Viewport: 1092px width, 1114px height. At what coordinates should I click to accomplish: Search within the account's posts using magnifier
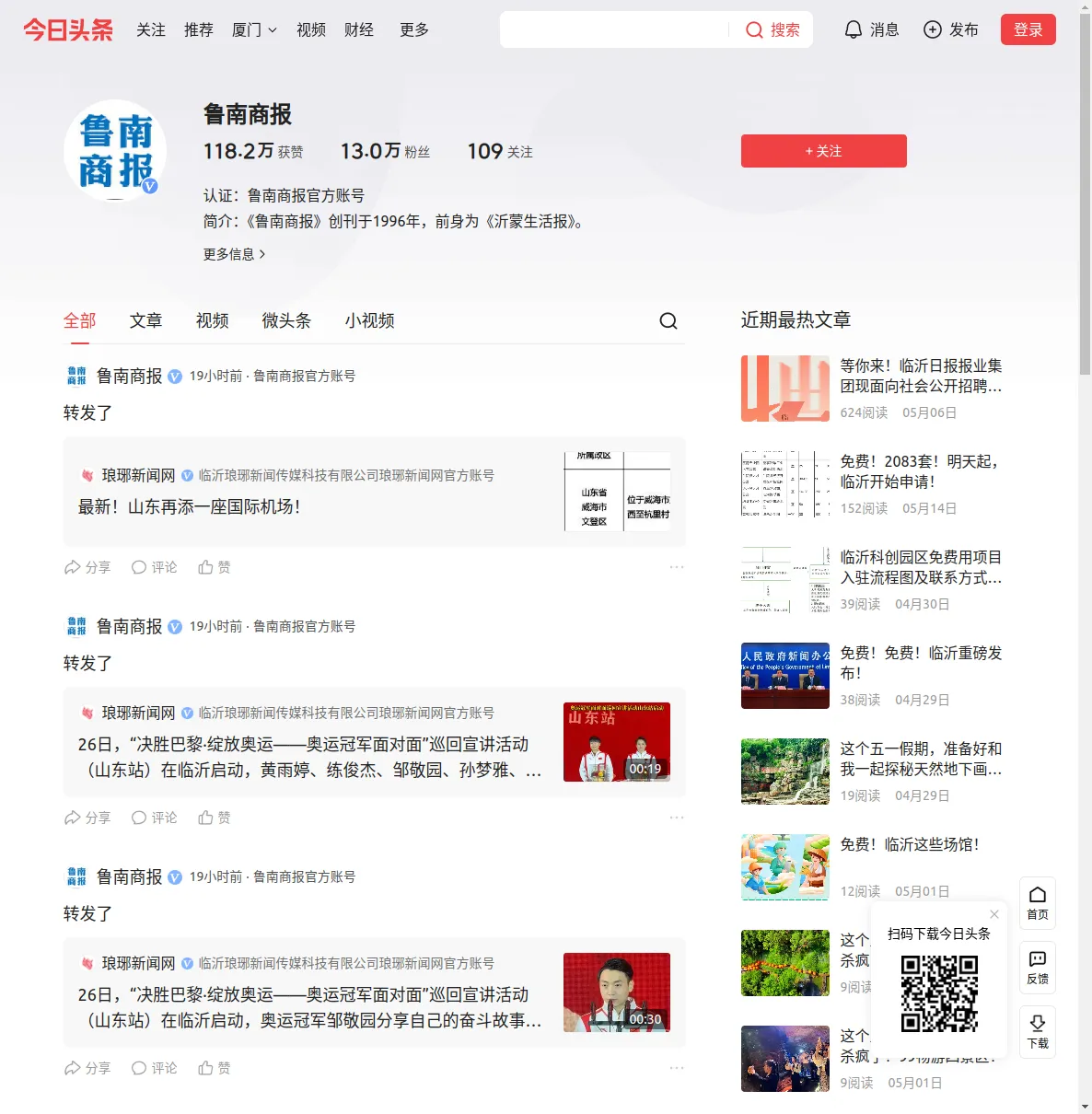[668, 320]
